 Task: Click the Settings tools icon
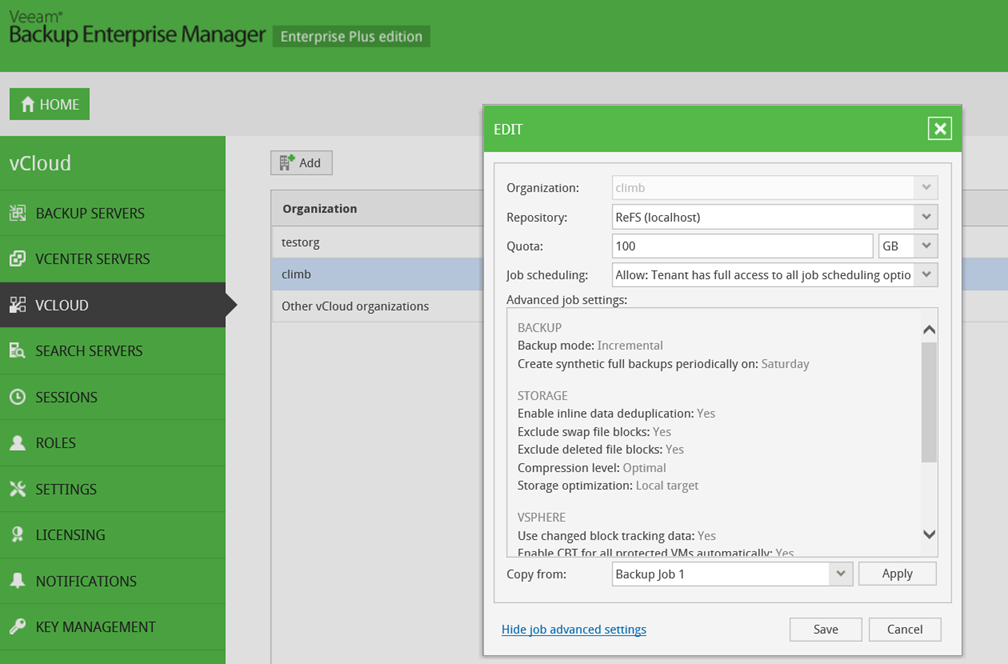click(17, 489)
